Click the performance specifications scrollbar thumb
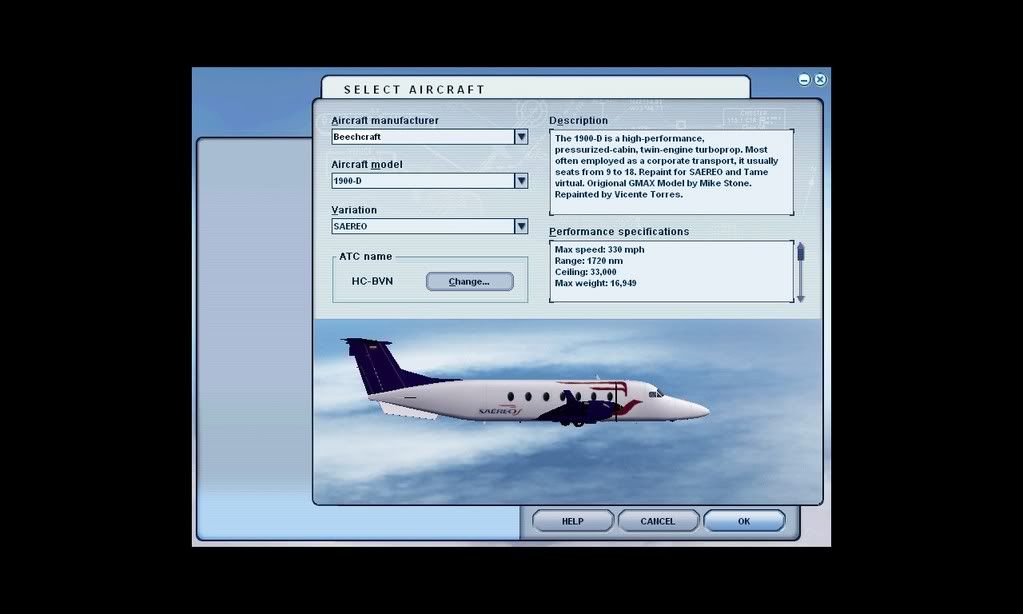Viewport: 1023px width, 614px height. 801,253
